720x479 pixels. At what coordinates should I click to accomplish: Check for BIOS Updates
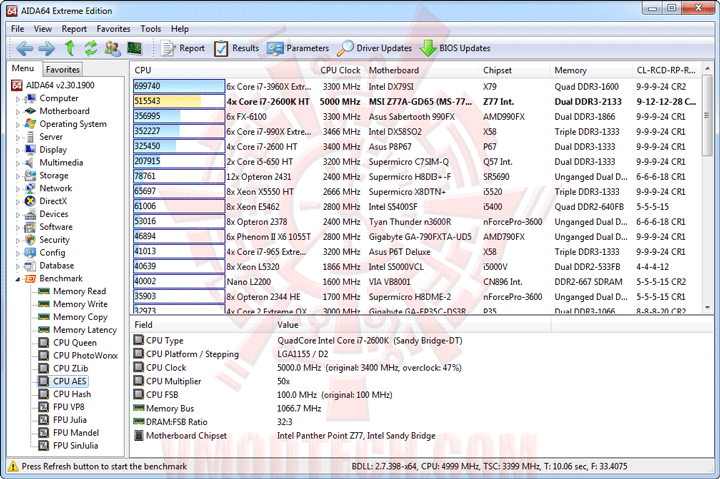pos(455,48)
